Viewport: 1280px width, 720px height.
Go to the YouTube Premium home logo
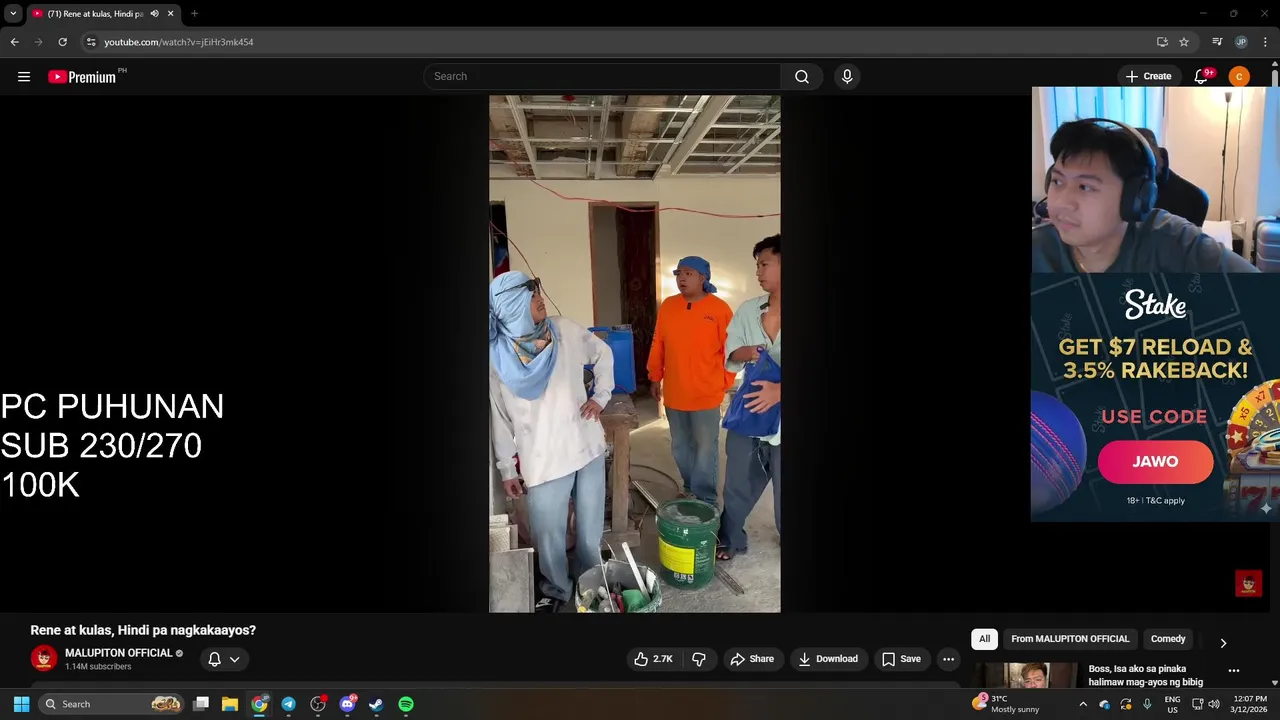point(82,77)
